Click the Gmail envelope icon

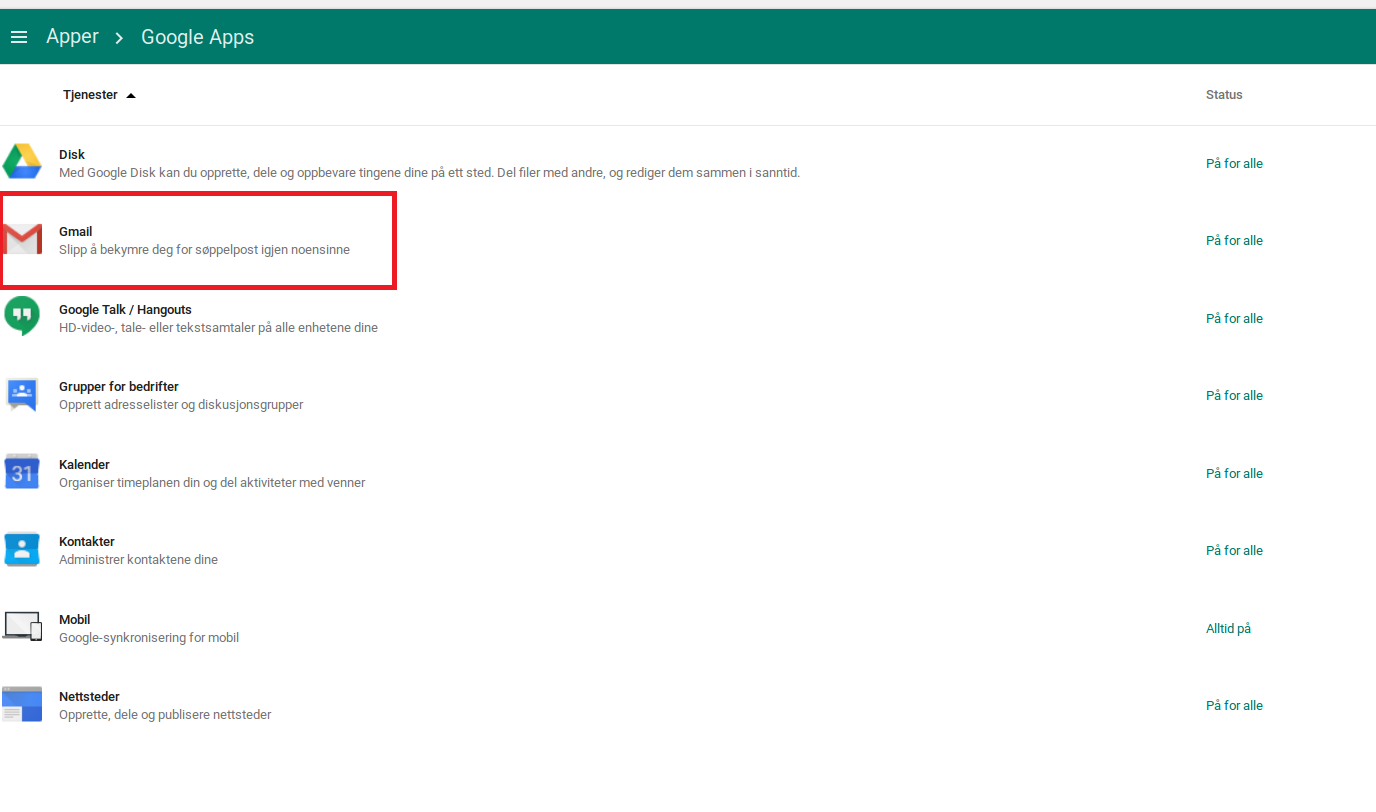[x=22, y=240]
